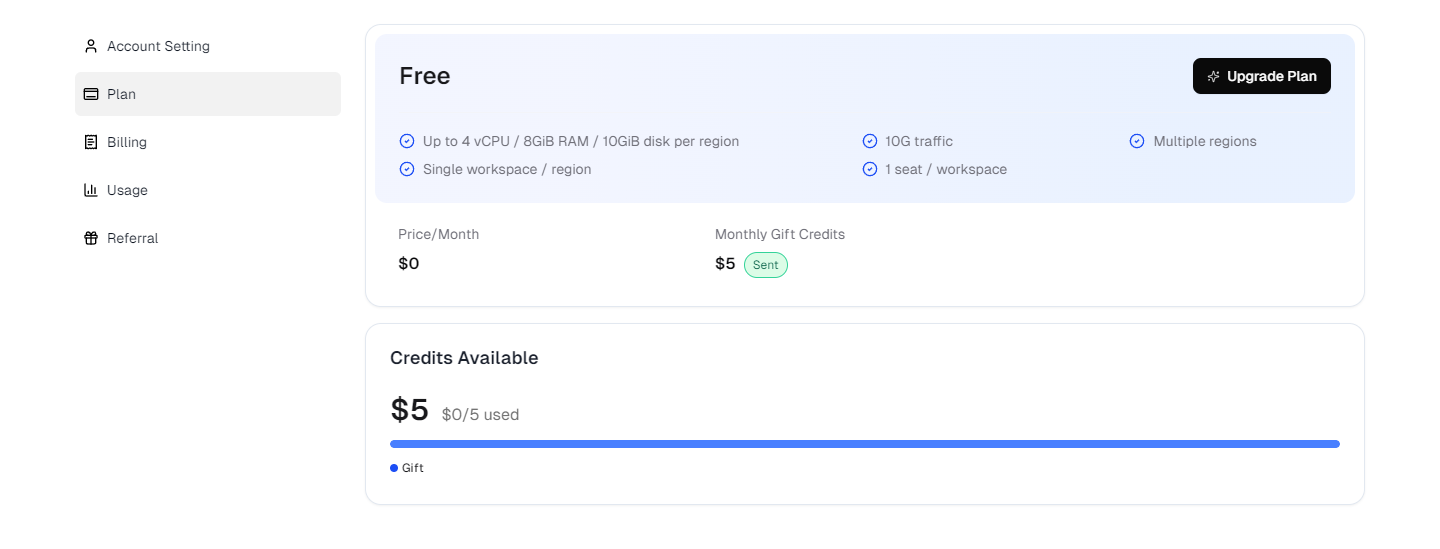The width and height of the screenshot is (1440, 549).
Task: Open the Usage section
Action: pyautogui.click(x=208, y=190)
